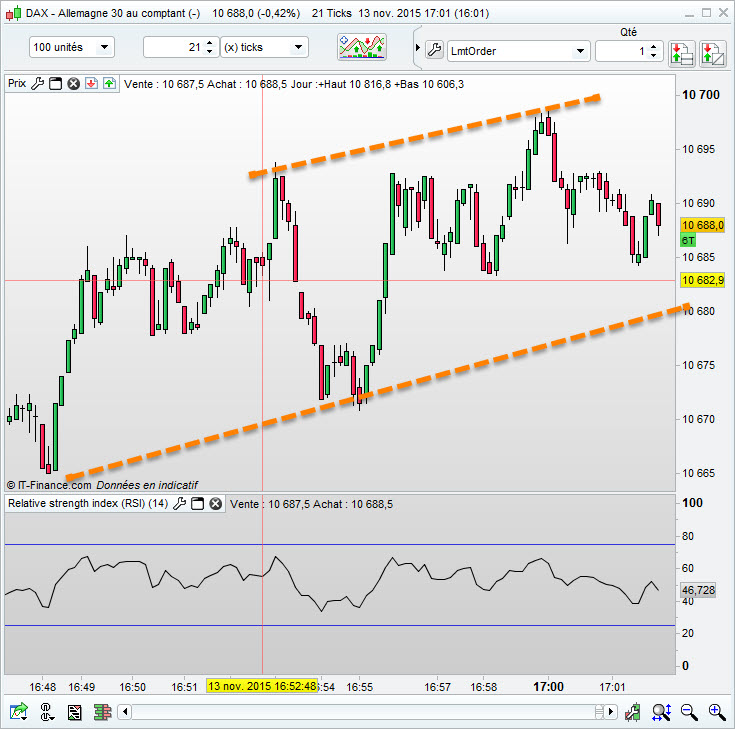The height and width of the screenshot is (729, 735).
Task: Open the LmtOrder order type dropdown
Action: coord(518,51)
